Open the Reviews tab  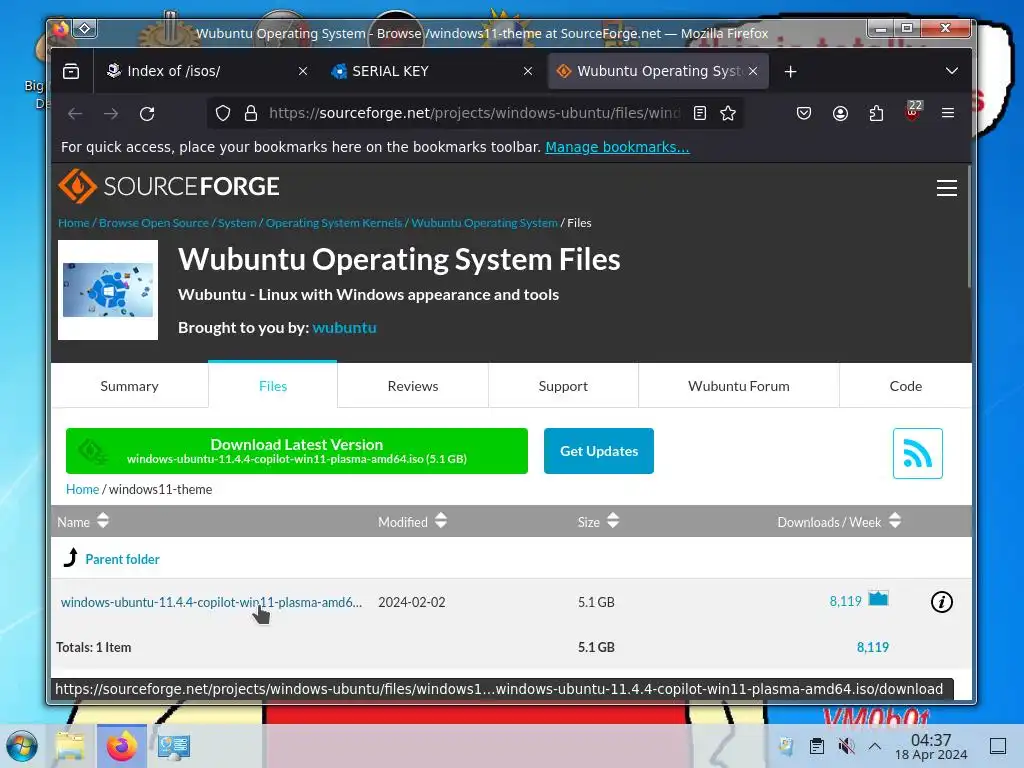click(x=413, y=386)
